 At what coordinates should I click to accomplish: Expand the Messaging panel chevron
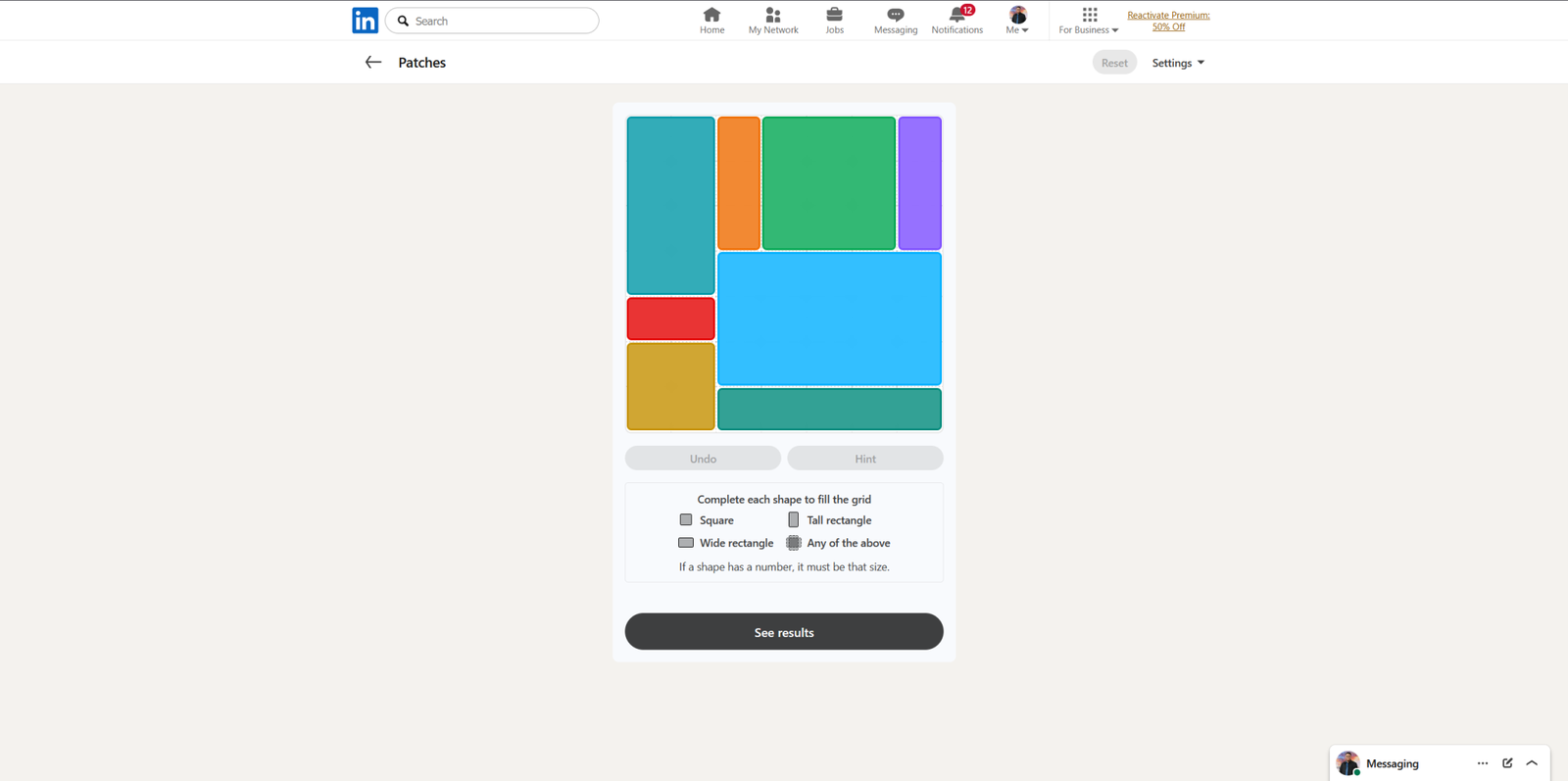[1532, 763]
